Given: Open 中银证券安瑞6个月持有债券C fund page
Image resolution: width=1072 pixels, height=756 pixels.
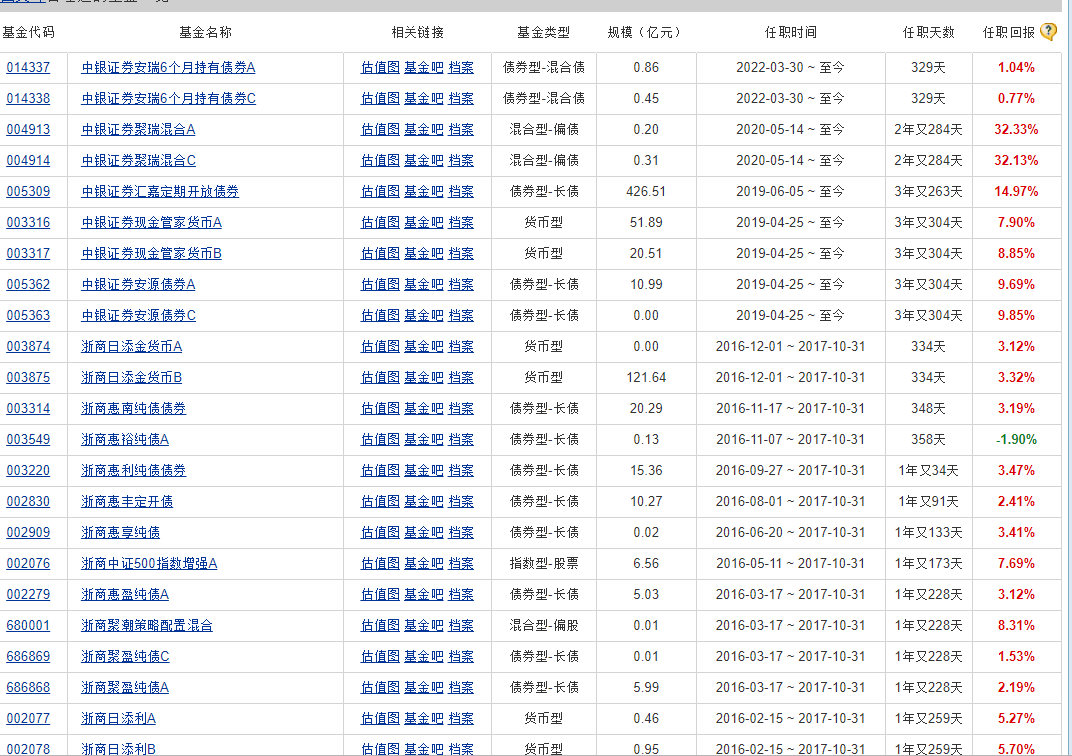Looking at the screenshot, I should coord(168,99).
